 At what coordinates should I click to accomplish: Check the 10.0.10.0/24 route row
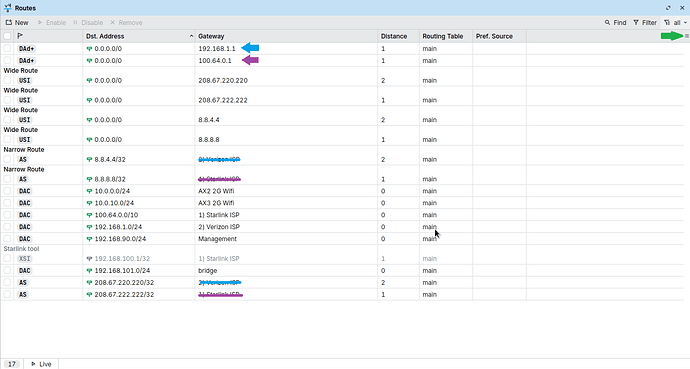(x=7, y=203)
